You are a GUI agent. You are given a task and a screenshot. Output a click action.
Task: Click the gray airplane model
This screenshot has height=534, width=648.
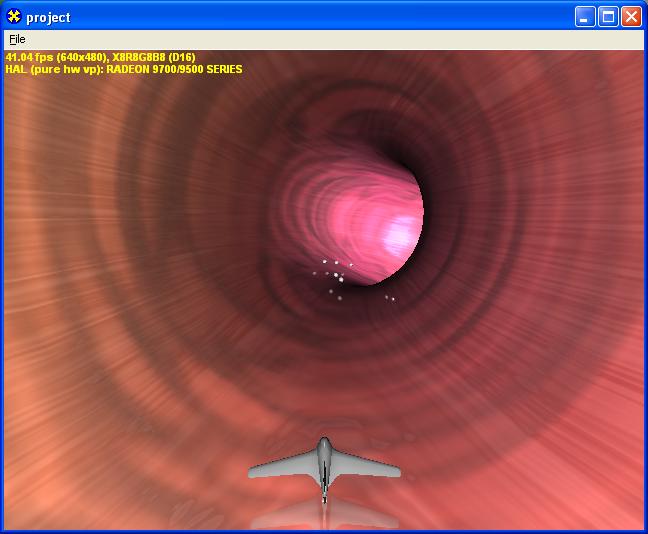(324, 469)
